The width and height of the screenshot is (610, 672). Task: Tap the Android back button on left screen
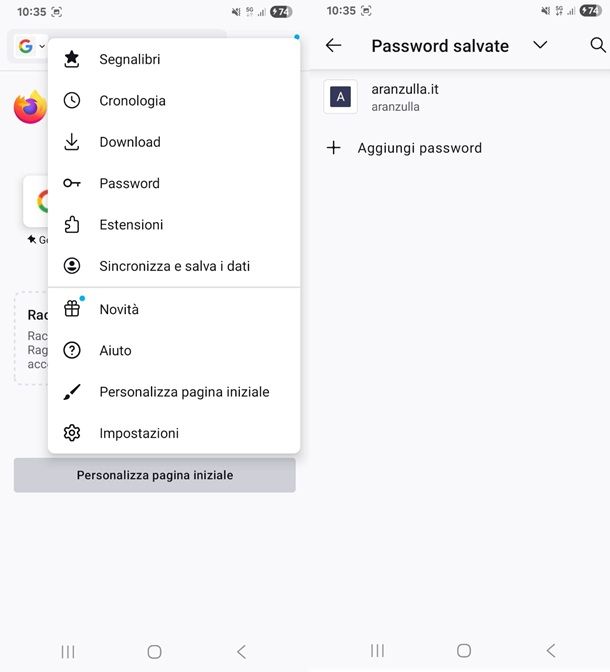pyautogui.click(x=241, y=651)
